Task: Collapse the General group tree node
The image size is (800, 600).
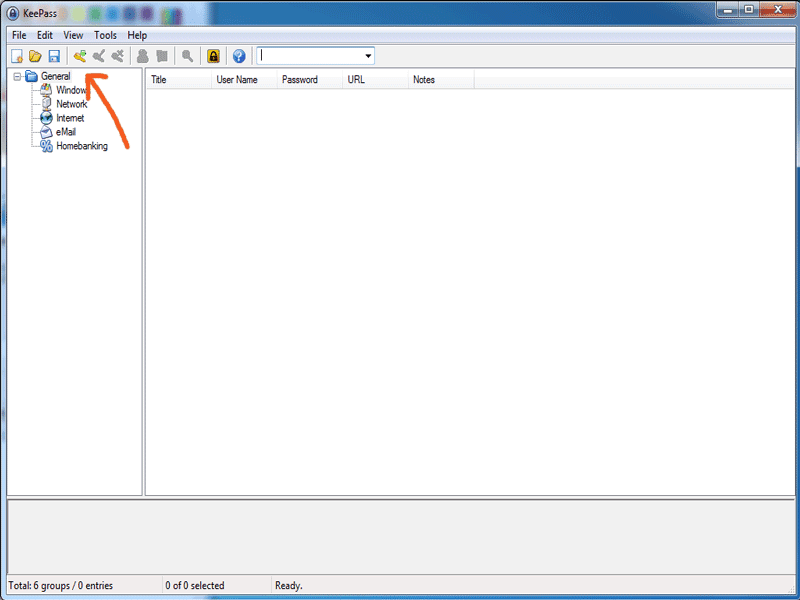Action: point(17,77)
